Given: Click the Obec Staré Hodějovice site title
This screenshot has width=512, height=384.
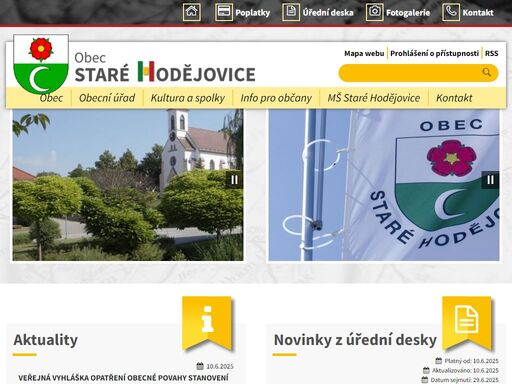Looking at the screenshot, I should (x=165, y=68).
